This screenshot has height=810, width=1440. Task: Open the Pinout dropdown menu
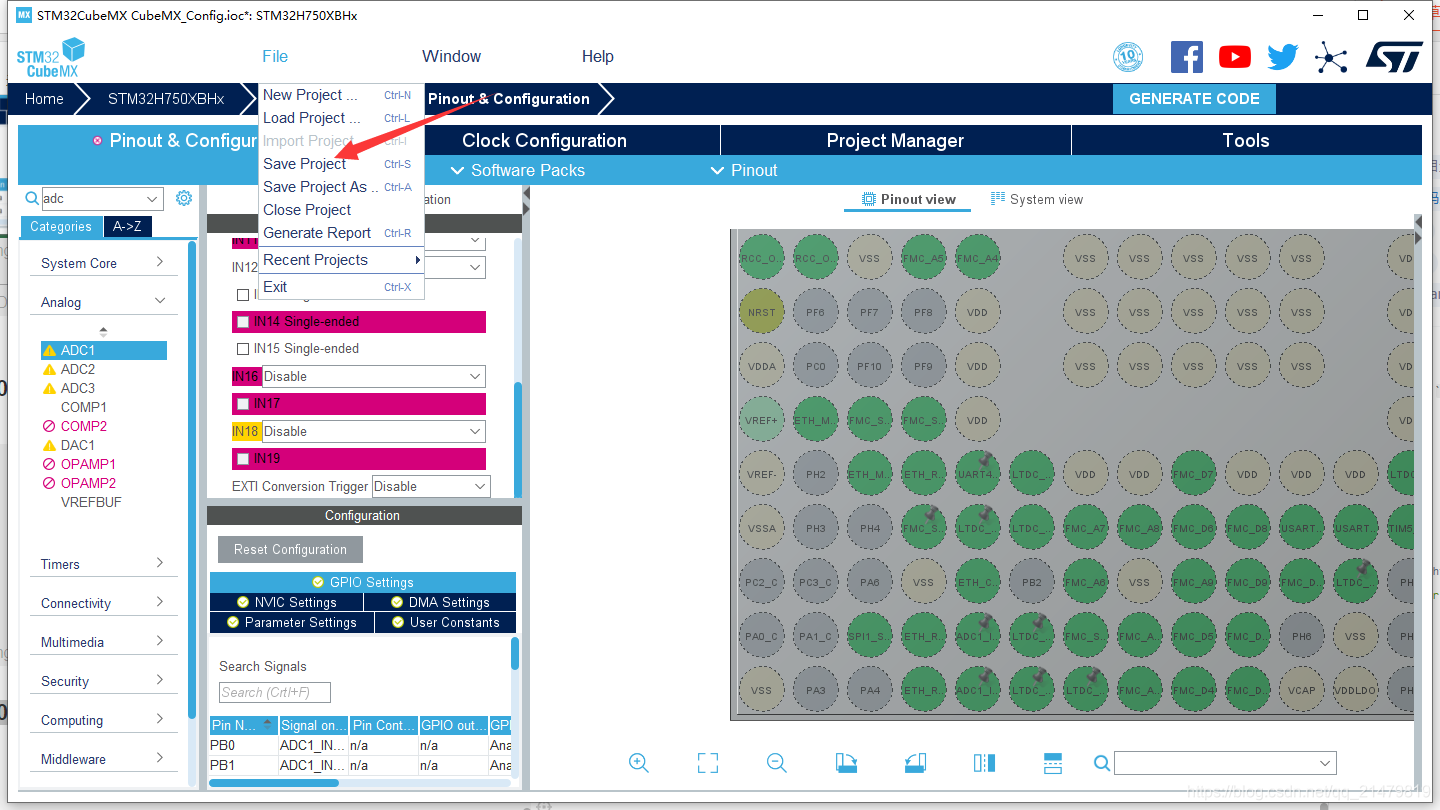click(743, 170)
